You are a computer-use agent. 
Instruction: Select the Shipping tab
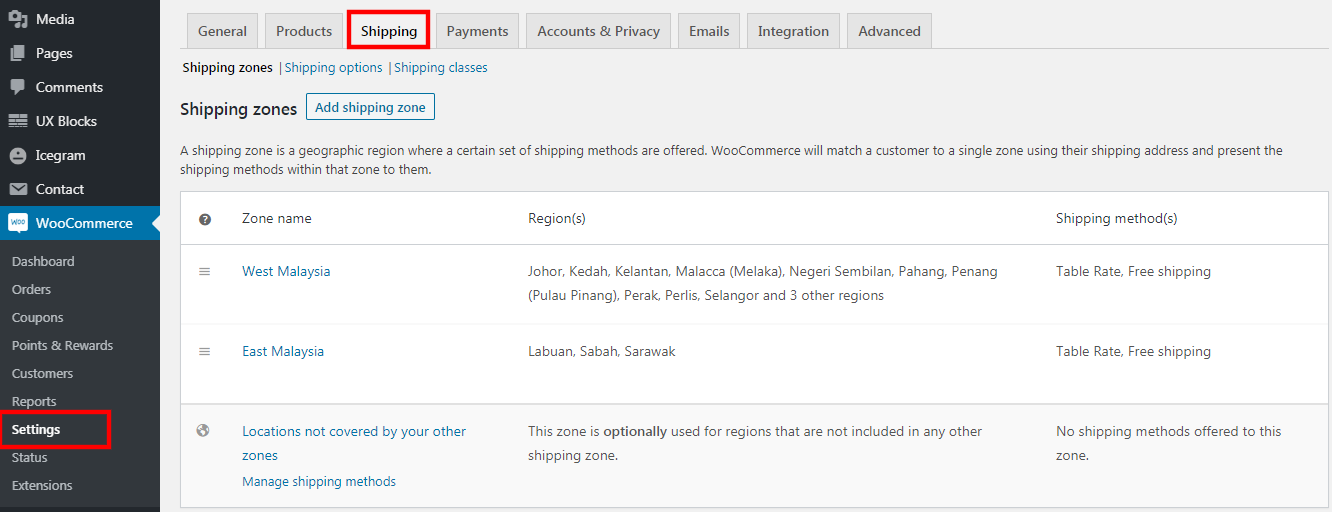click(389, 31)
